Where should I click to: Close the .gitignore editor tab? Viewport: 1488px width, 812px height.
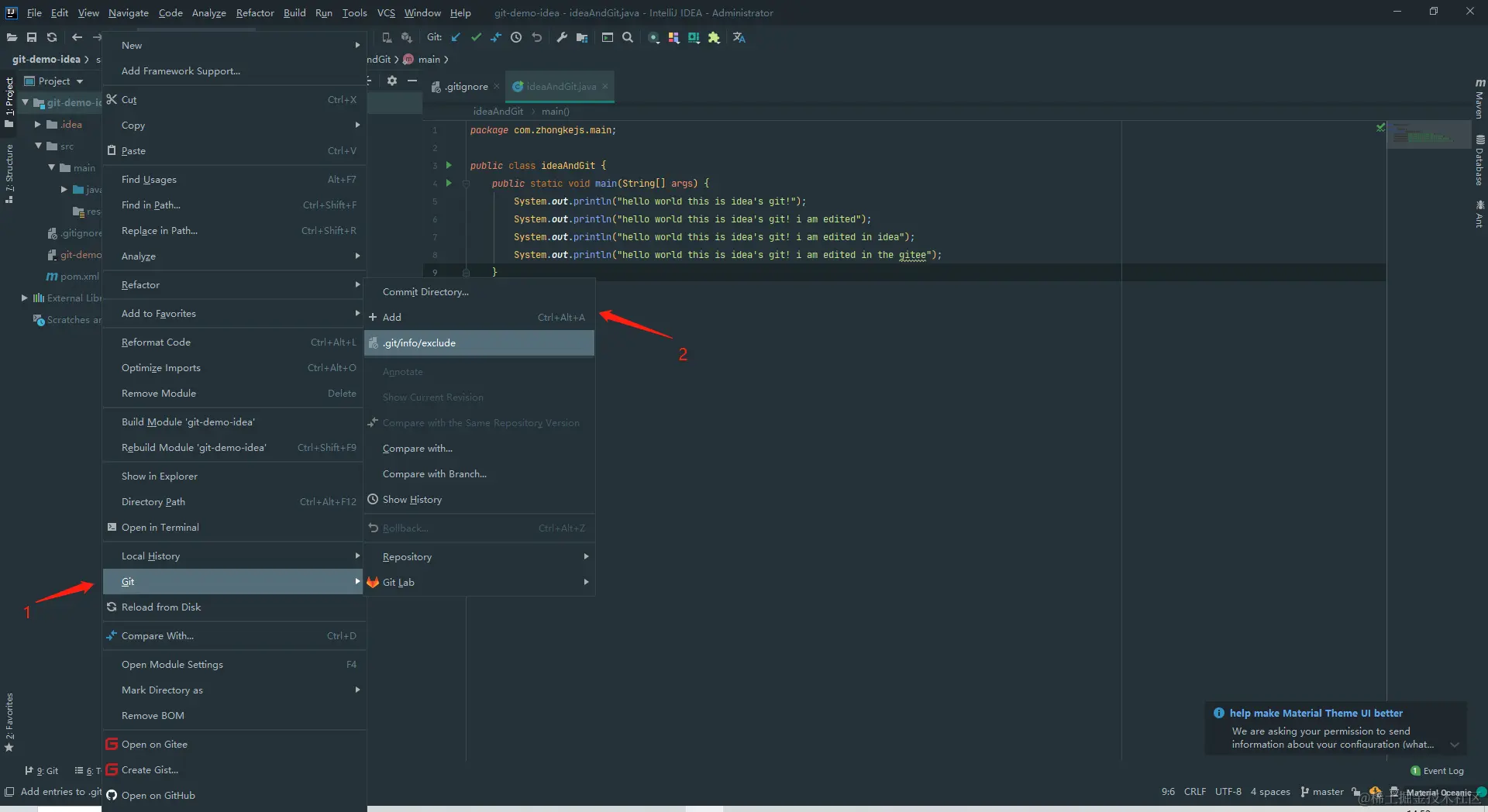(x=497, y=87)
